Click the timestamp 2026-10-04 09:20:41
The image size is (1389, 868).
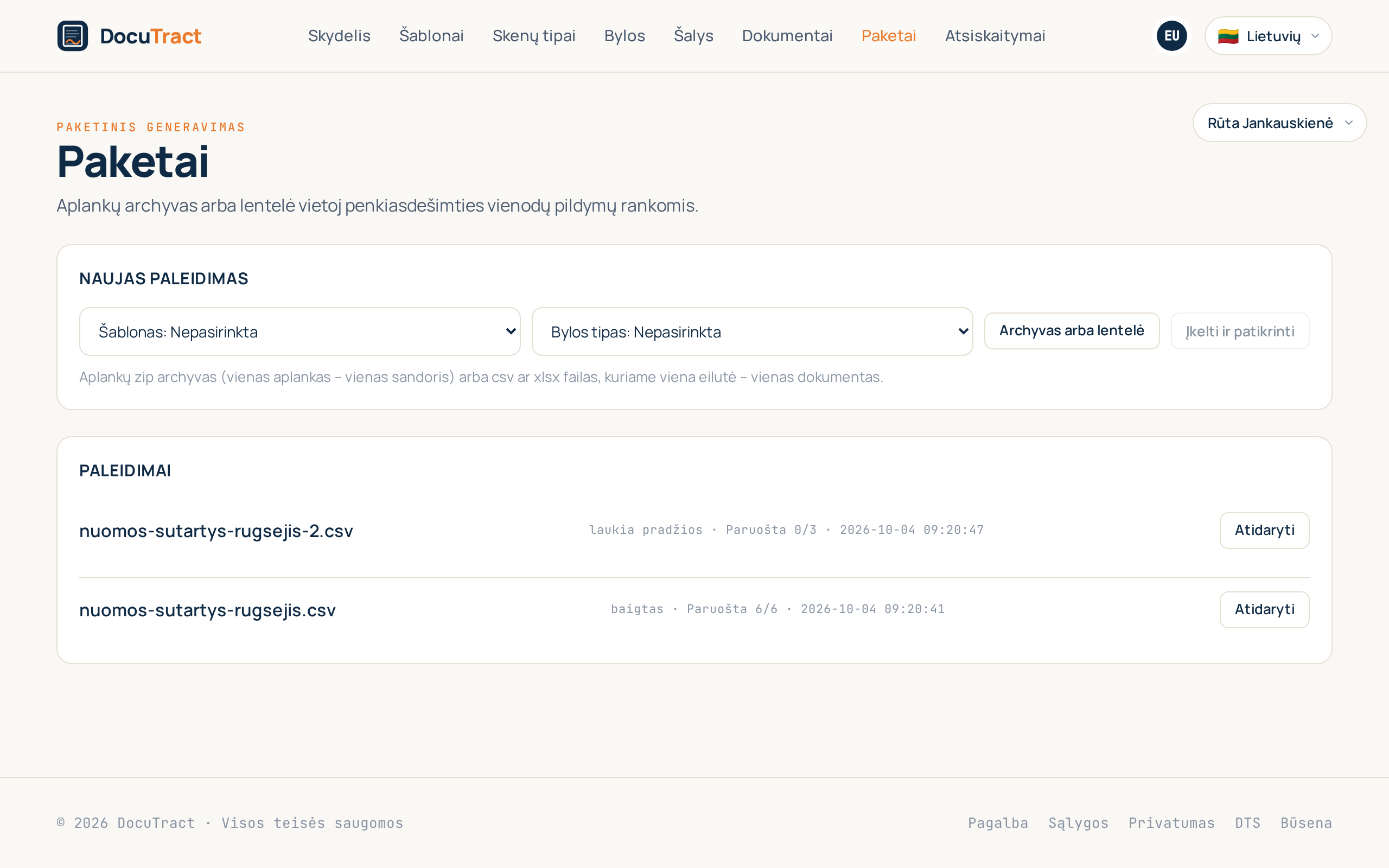point(872,609)
